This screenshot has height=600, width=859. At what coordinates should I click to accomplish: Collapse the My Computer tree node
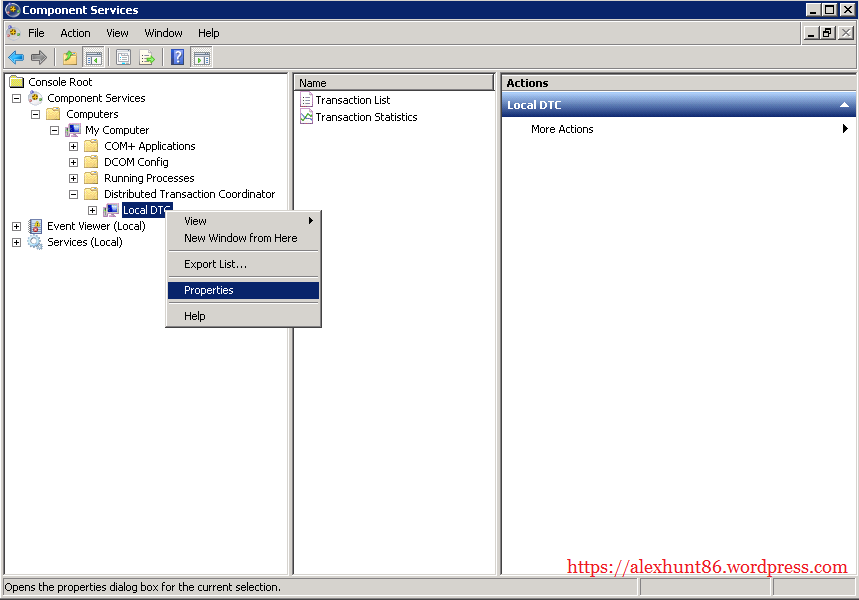54,130
